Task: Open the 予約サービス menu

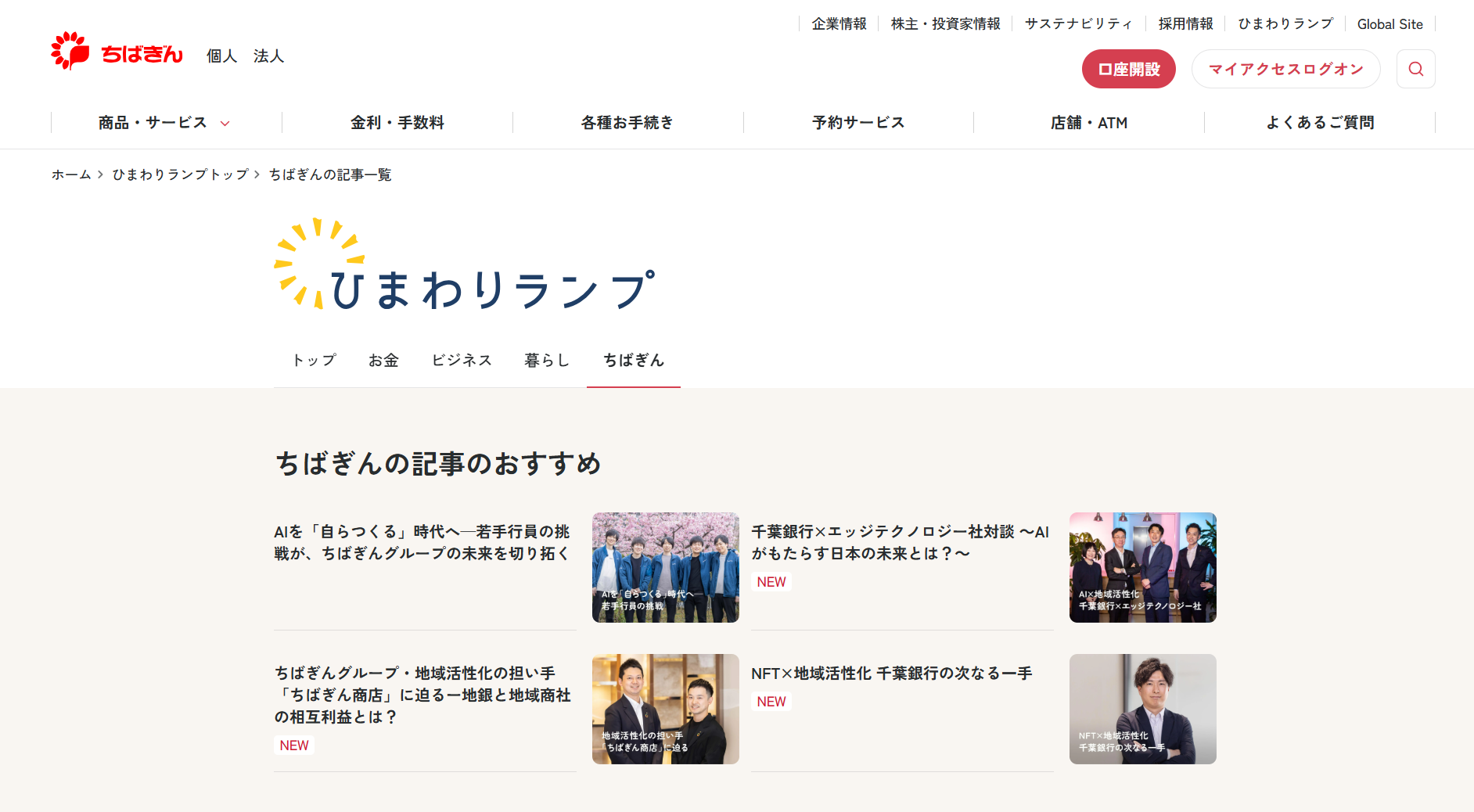Action: (858, 123)
